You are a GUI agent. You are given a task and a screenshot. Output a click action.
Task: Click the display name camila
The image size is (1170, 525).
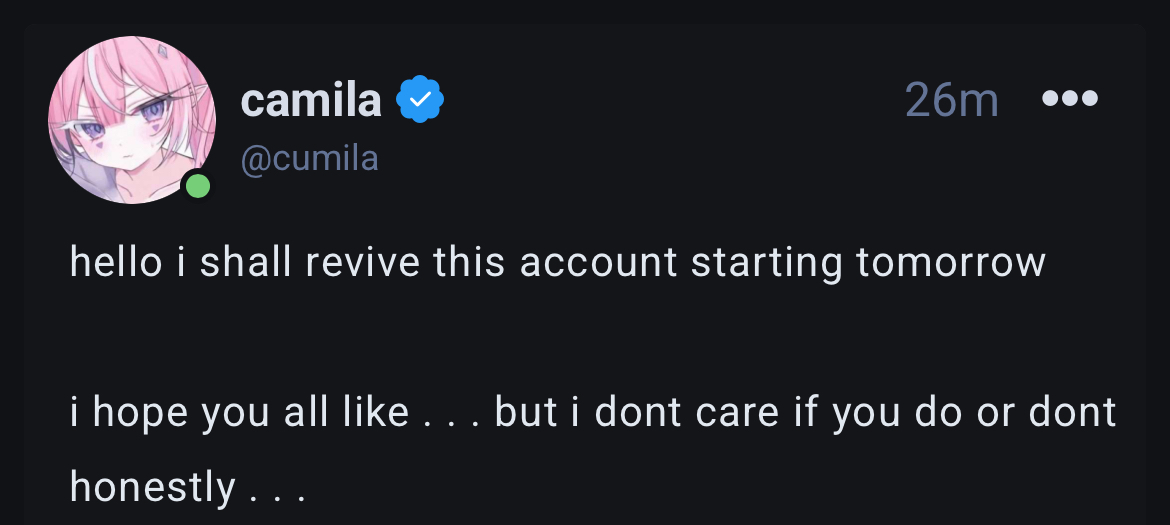pos(311,100)
